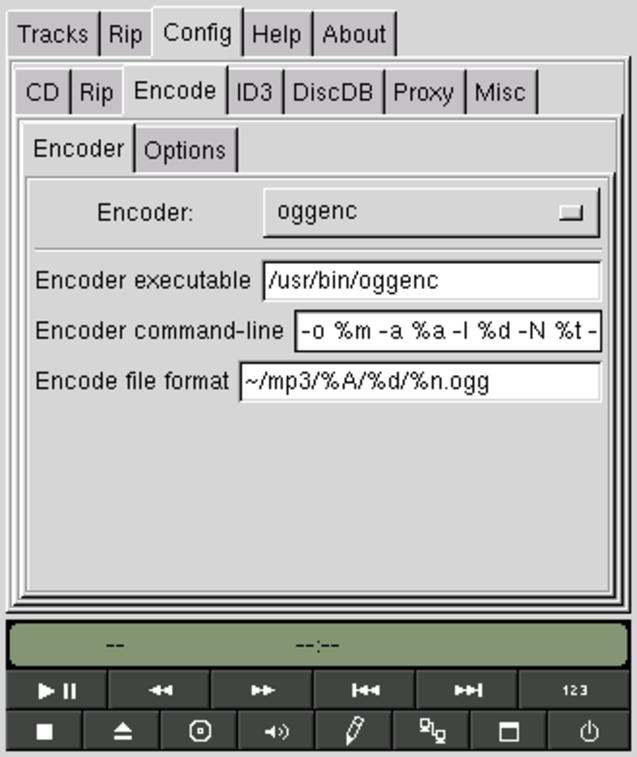Quit Grip using the power icon

click(589, 731)
